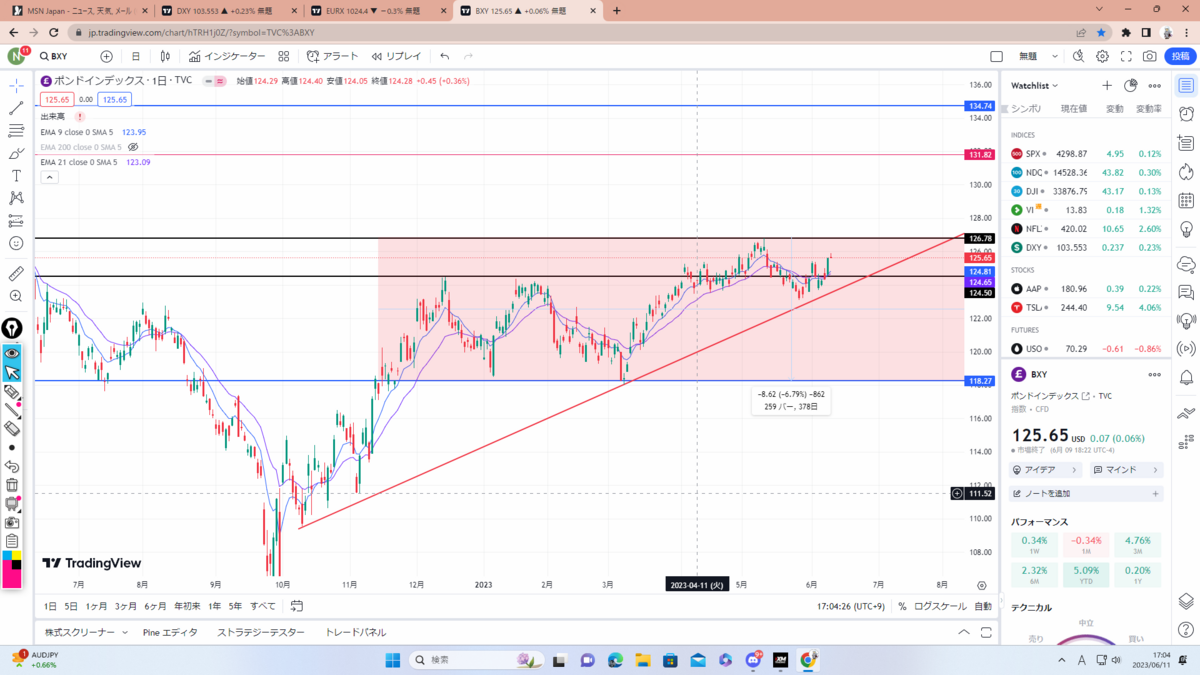Click the camera icon in overlay toolbar
1200x675 pixels.
(12, 522)
